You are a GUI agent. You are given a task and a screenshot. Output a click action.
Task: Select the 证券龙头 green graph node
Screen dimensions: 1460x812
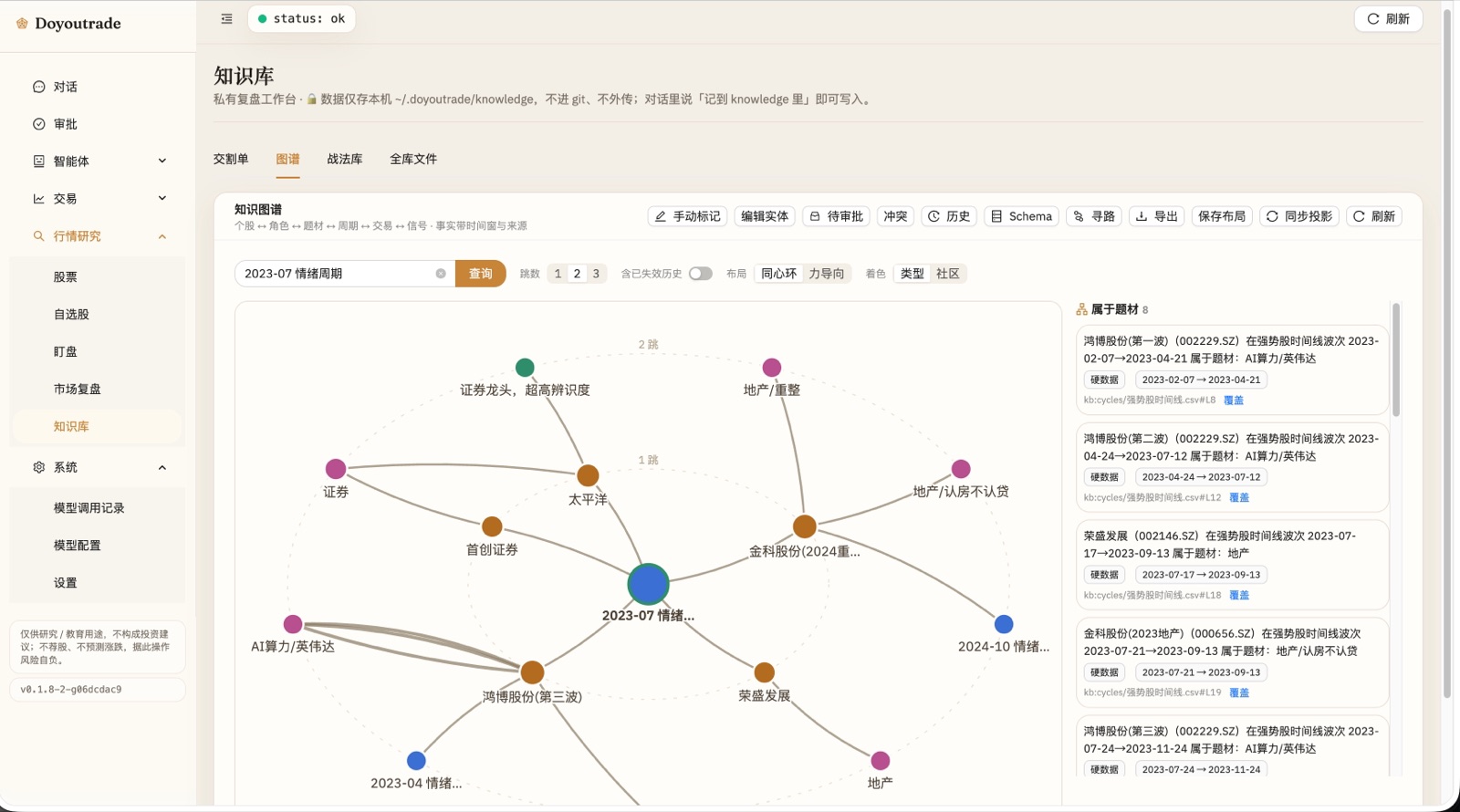525,368
